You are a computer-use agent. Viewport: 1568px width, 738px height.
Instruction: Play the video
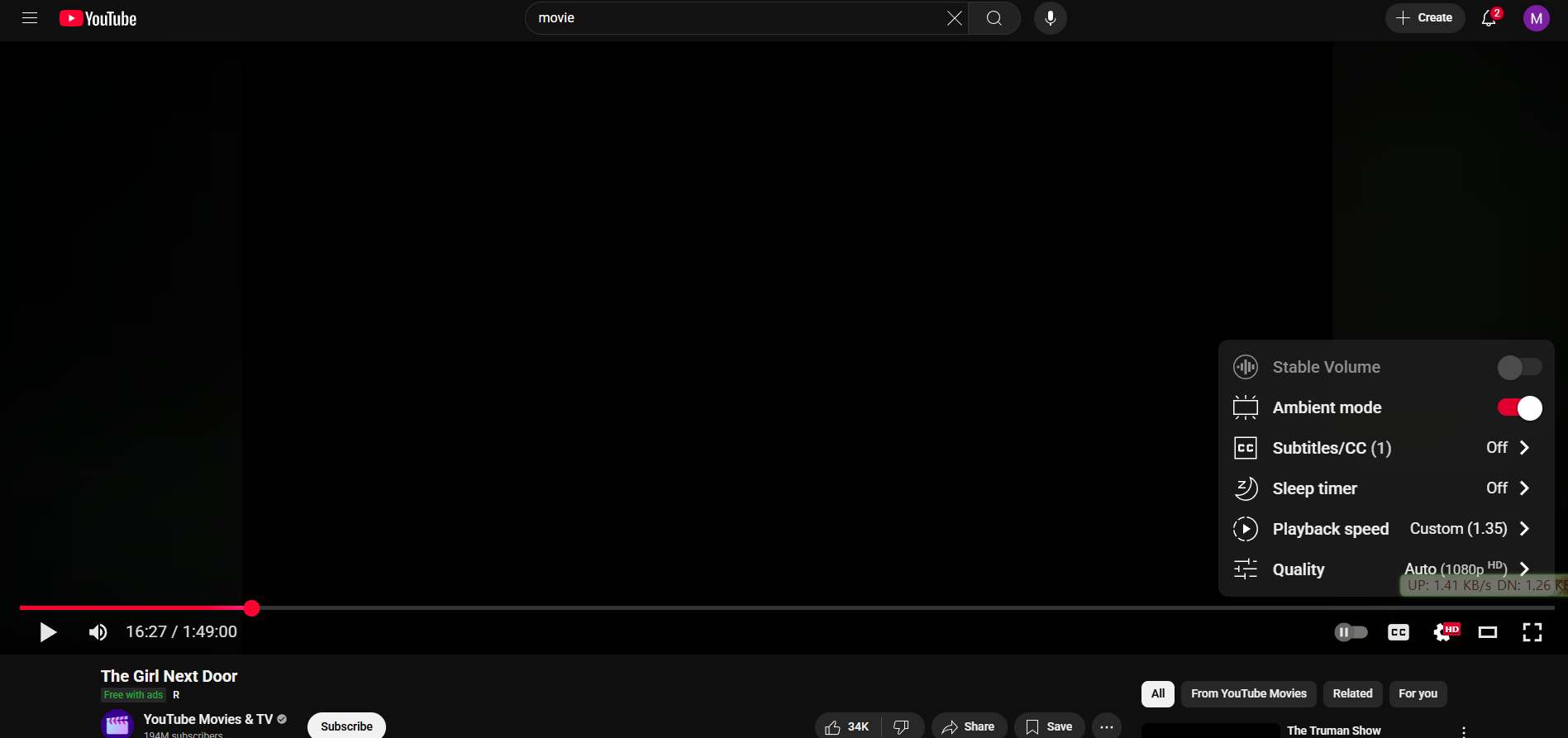point(48,632)
